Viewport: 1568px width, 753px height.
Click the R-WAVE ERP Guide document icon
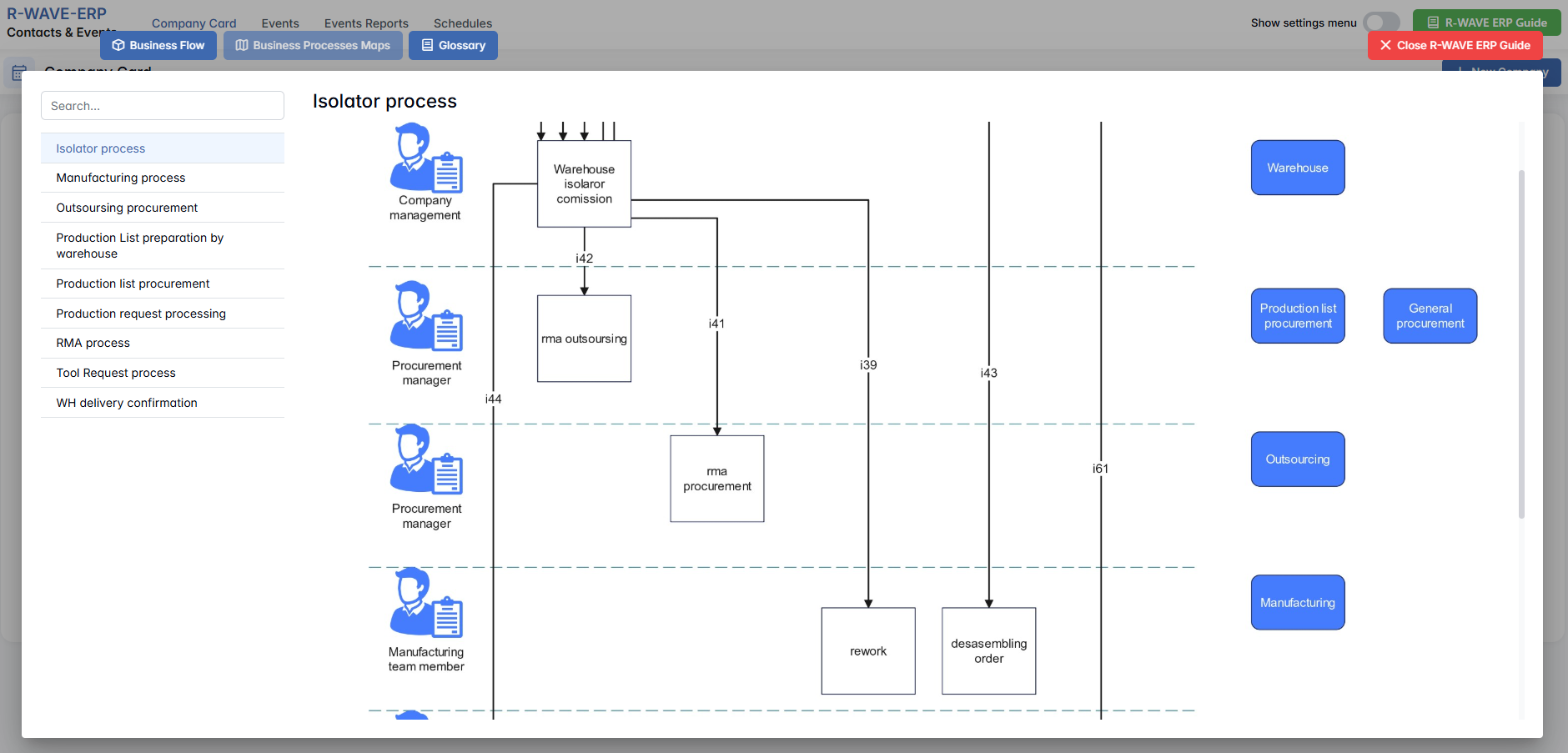(x=1433, y=23)
